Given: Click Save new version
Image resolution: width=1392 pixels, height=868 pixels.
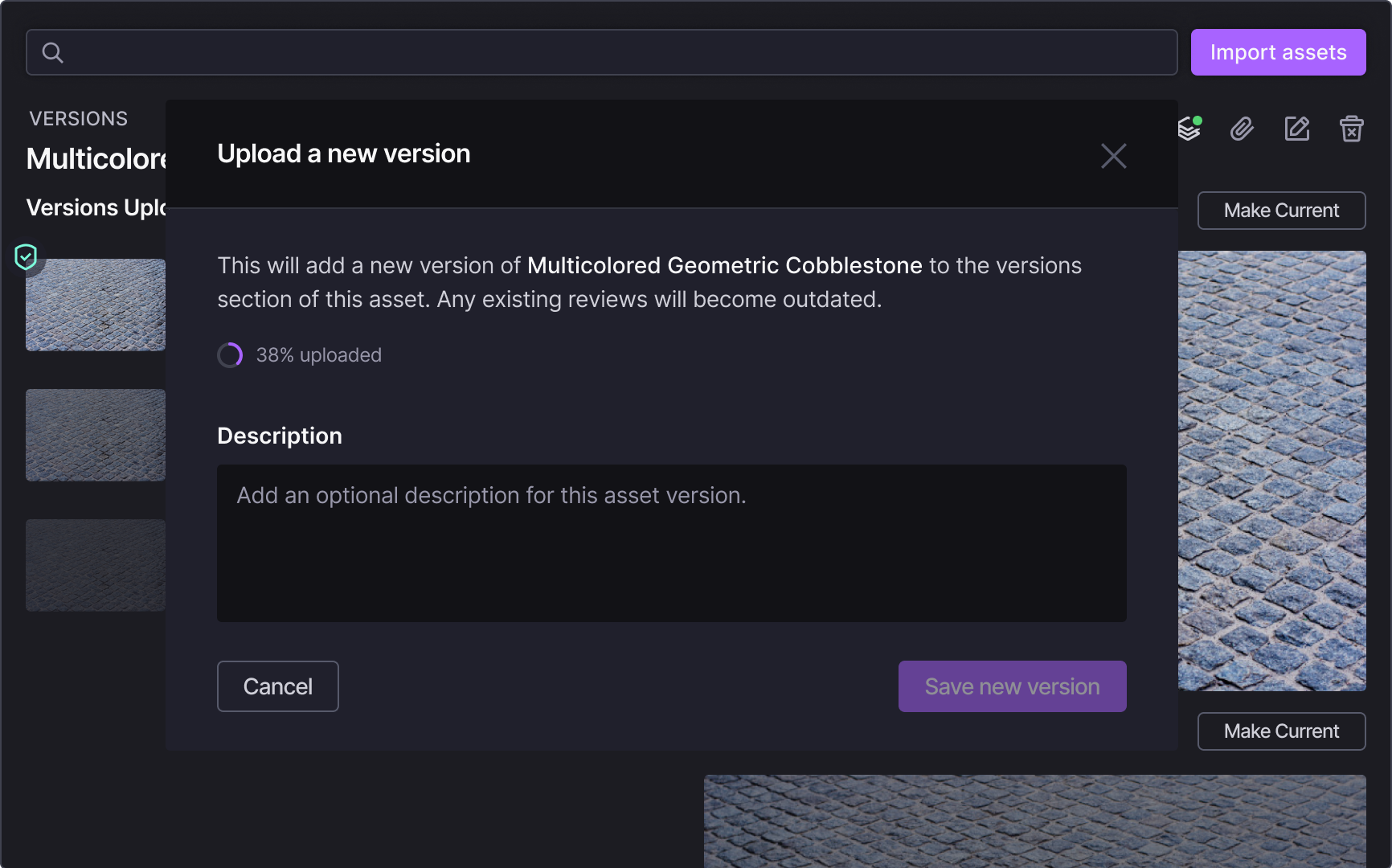Looking at the screenshot, I should (x=1012, y=686).
